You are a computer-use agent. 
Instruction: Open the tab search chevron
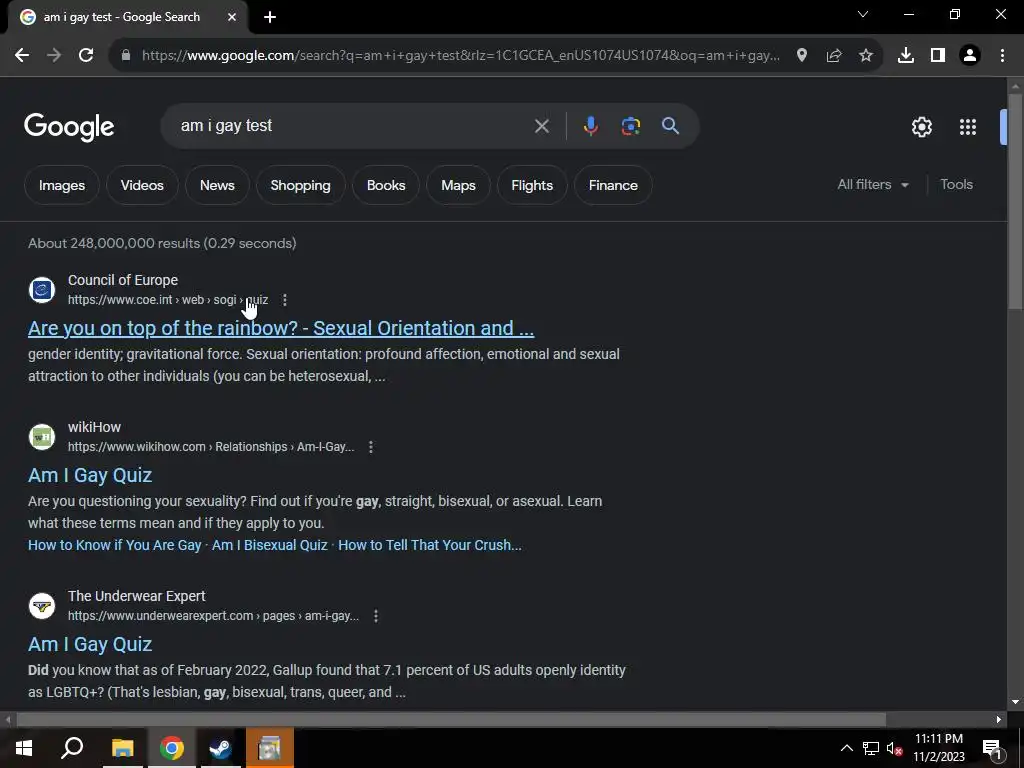click(863, 14)
